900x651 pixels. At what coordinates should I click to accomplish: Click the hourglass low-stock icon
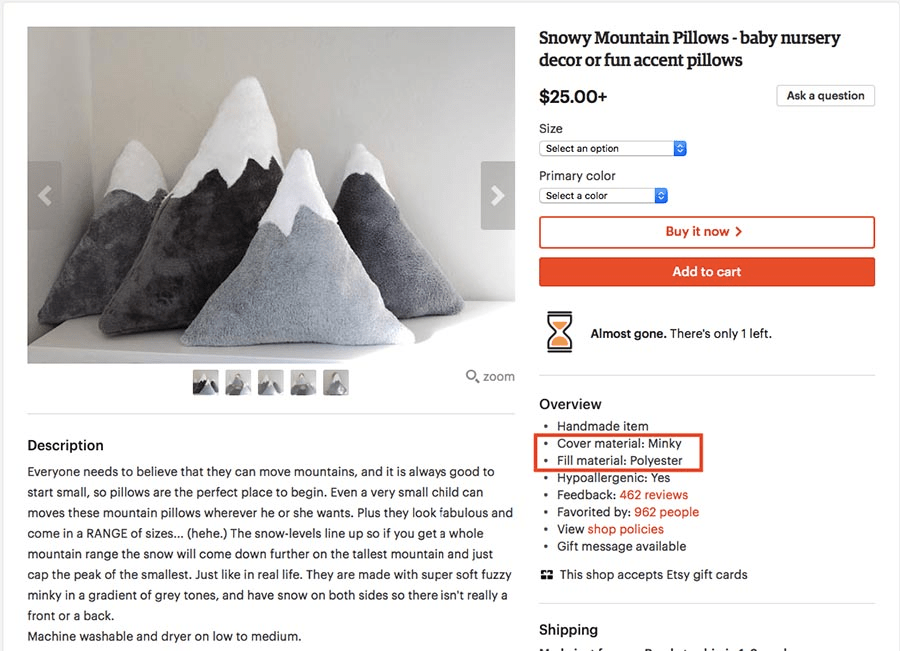560,331
